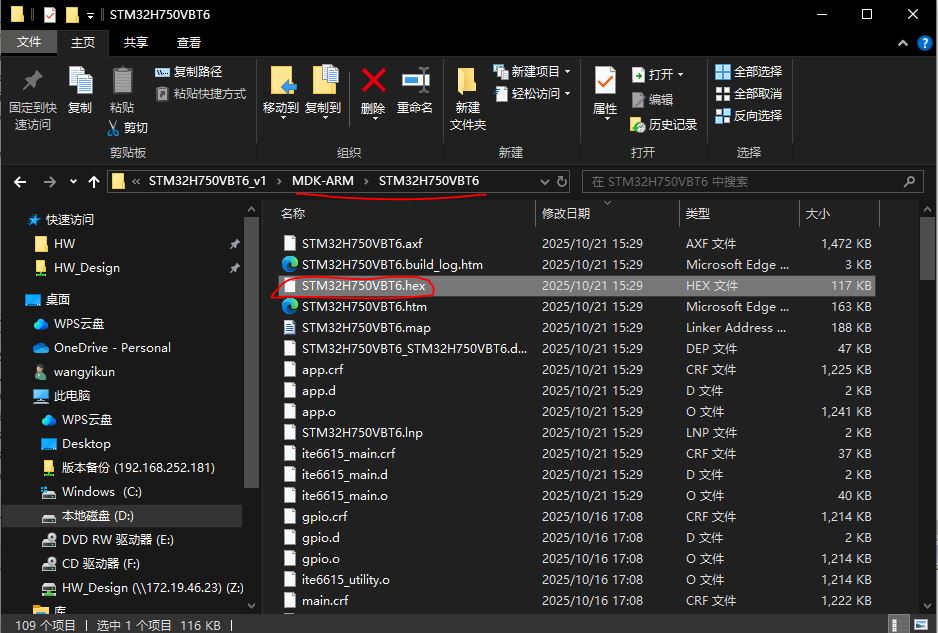The width and height of the screenshot is (938, 633).
Task: Click 编辑 (edit) in the open group
Action: click(x=653, y=99)
